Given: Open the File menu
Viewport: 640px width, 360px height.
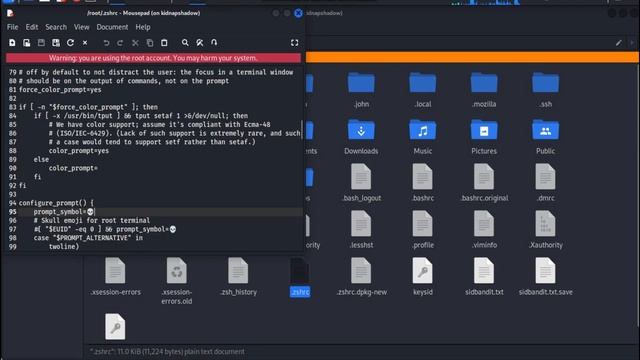Looking at the screenshot, I should [12, 27].
